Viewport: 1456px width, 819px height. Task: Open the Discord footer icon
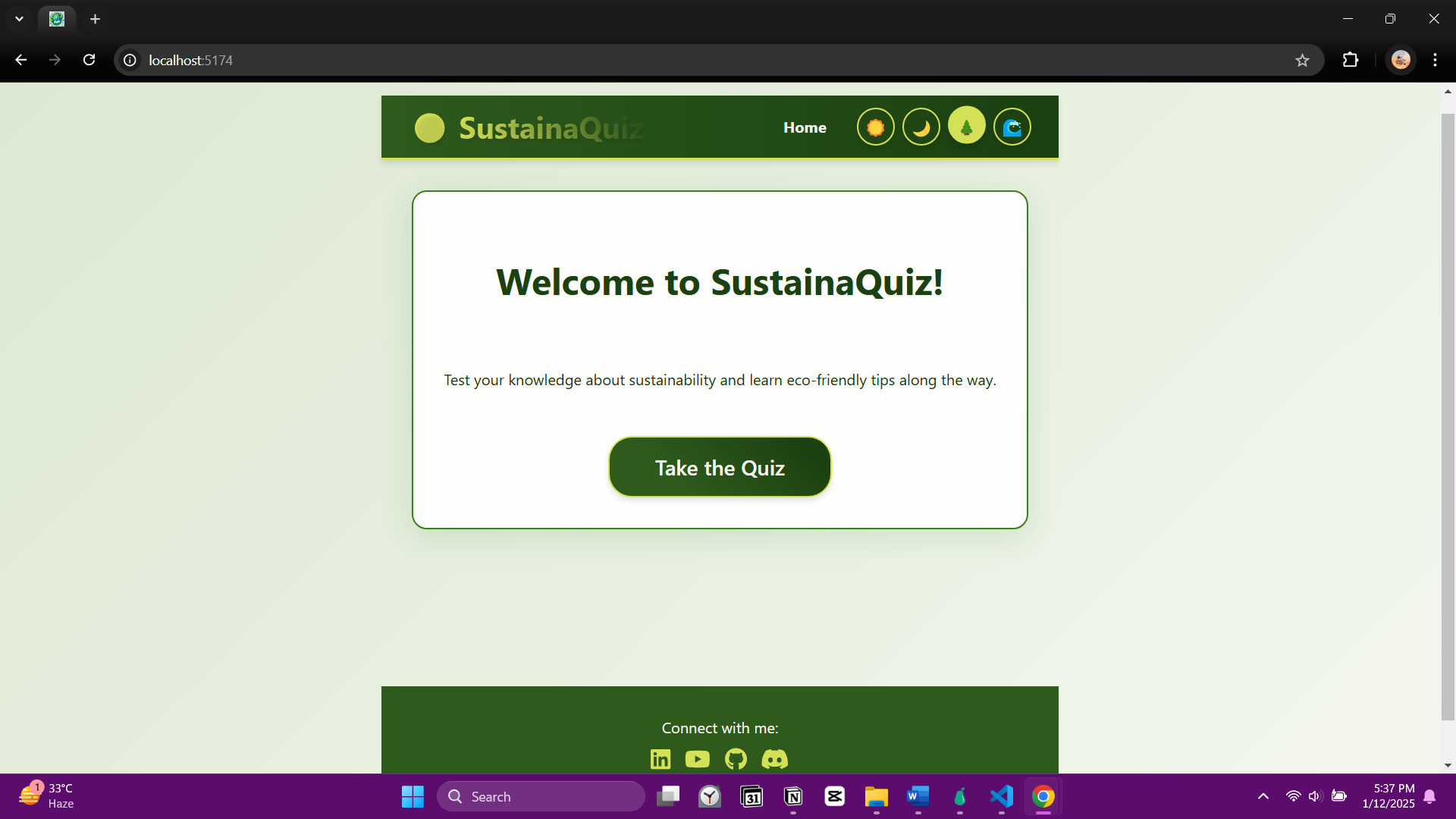[x=774, y=759]
